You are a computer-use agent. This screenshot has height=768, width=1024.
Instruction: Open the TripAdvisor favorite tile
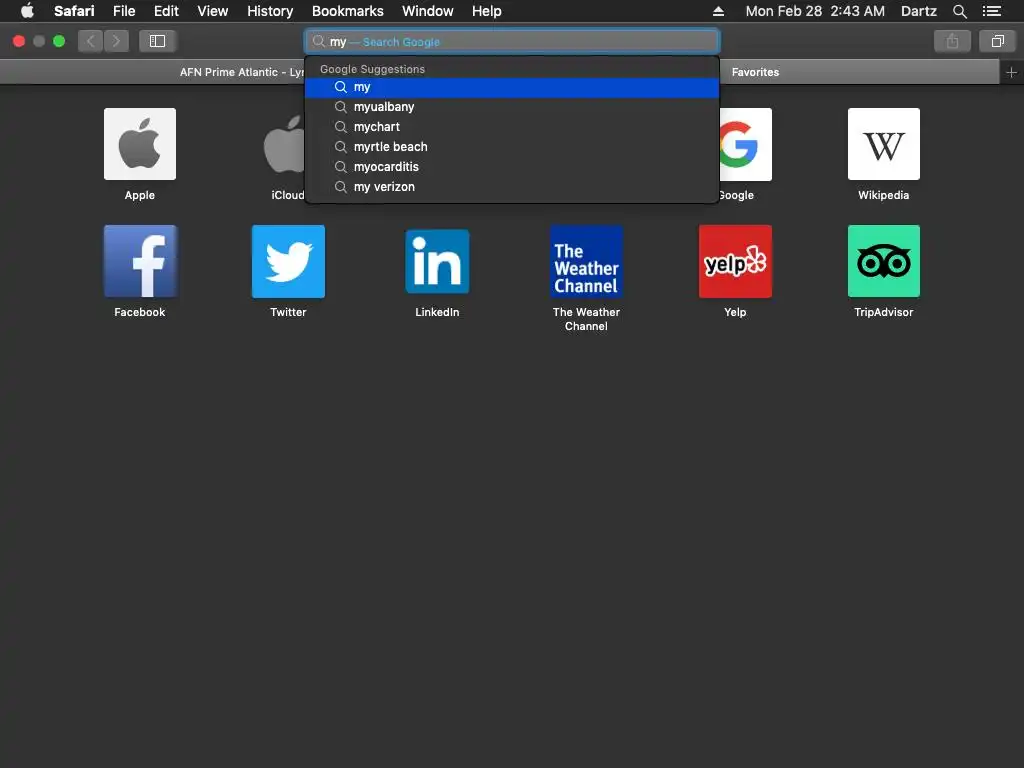[884, 261]
